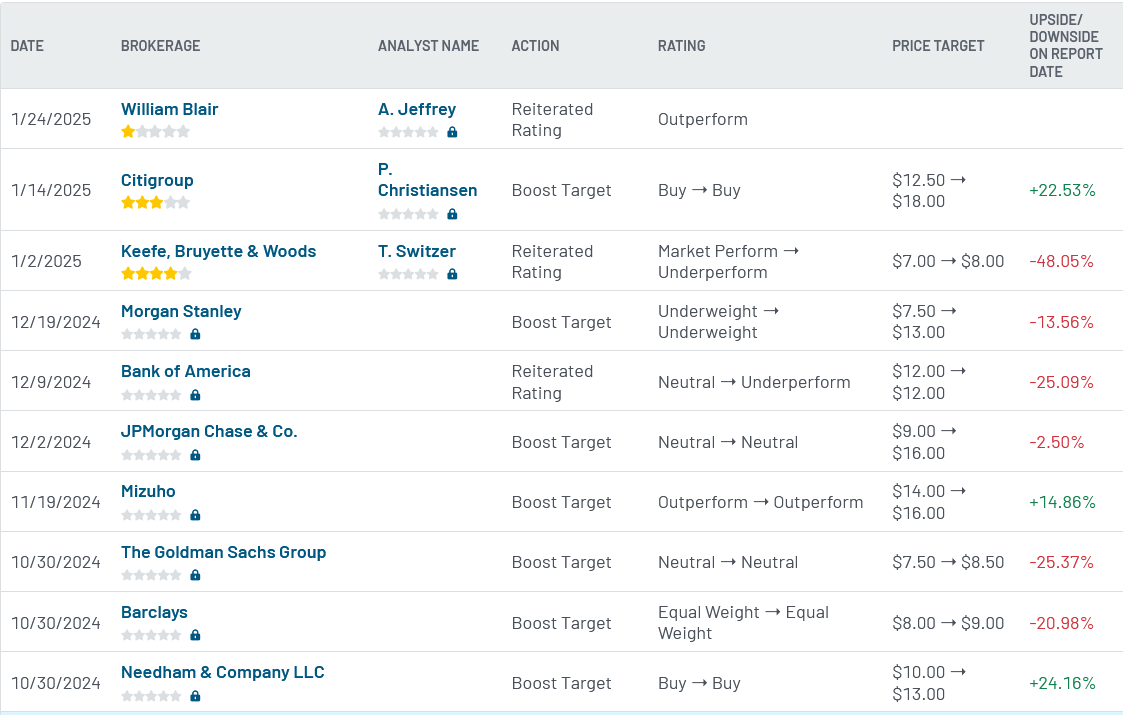Click the Outperform → Outperform rating

(761, 503)
